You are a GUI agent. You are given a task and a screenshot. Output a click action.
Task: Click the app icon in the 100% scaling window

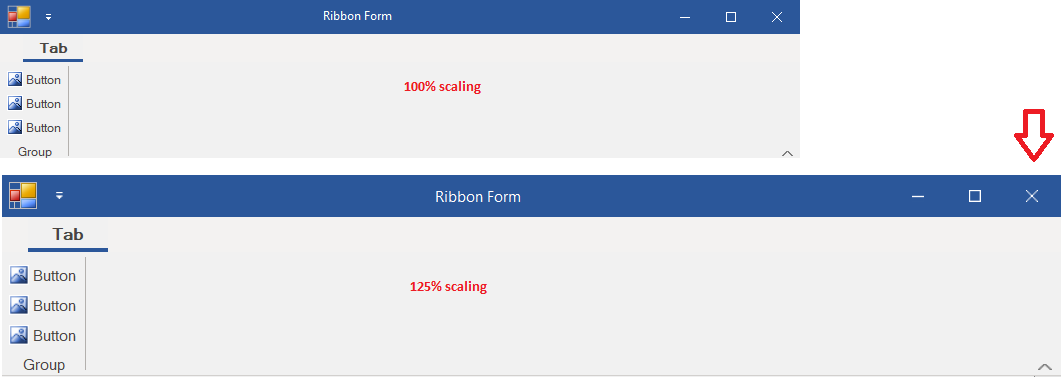[x=19, y=16]
